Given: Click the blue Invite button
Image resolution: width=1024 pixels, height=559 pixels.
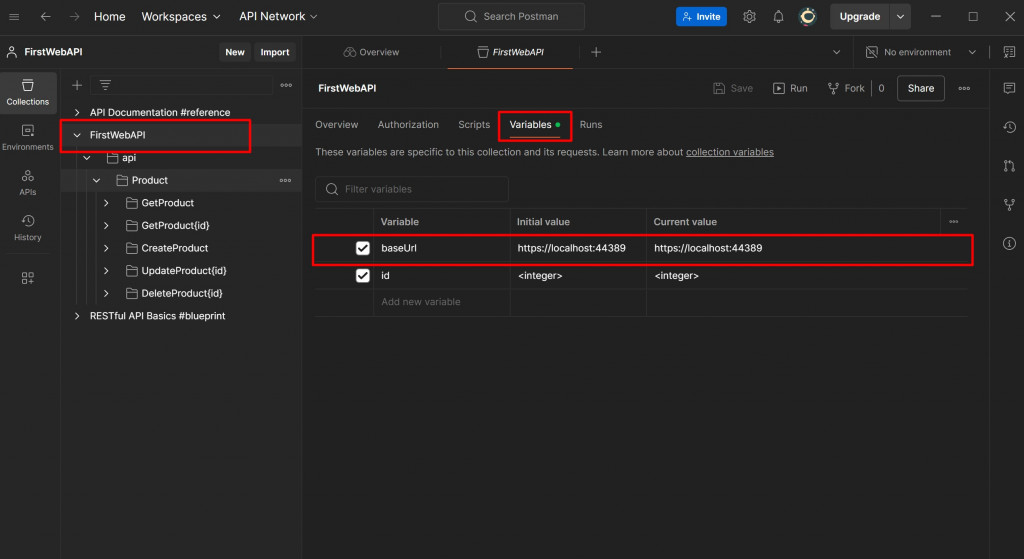Looking at the screenshot, I should tap(701, 16).
